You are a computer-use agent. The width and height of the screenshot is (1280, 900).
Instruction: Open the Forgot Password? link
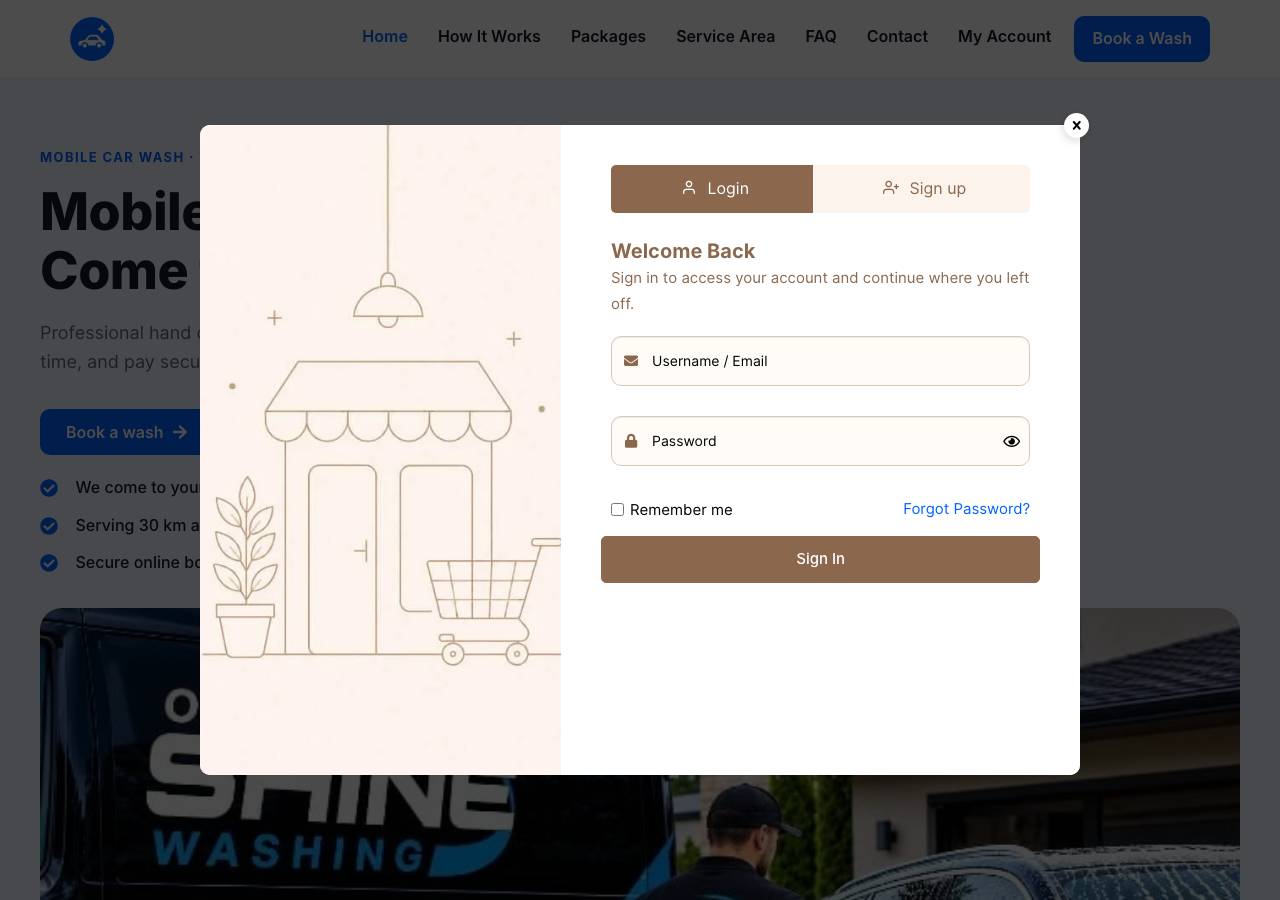pos(966,509)
